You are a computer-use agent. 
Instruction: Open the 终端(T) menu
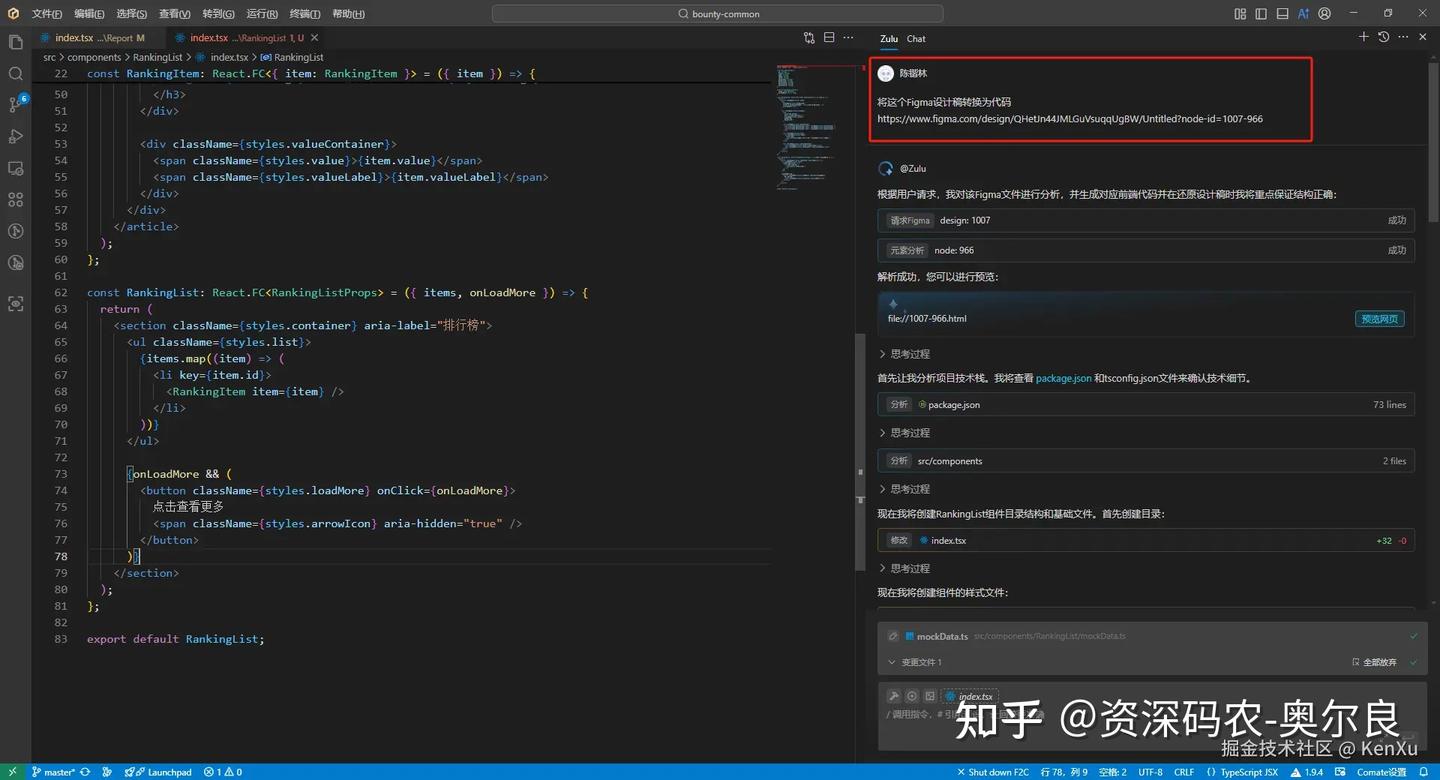tap(305, 14)
